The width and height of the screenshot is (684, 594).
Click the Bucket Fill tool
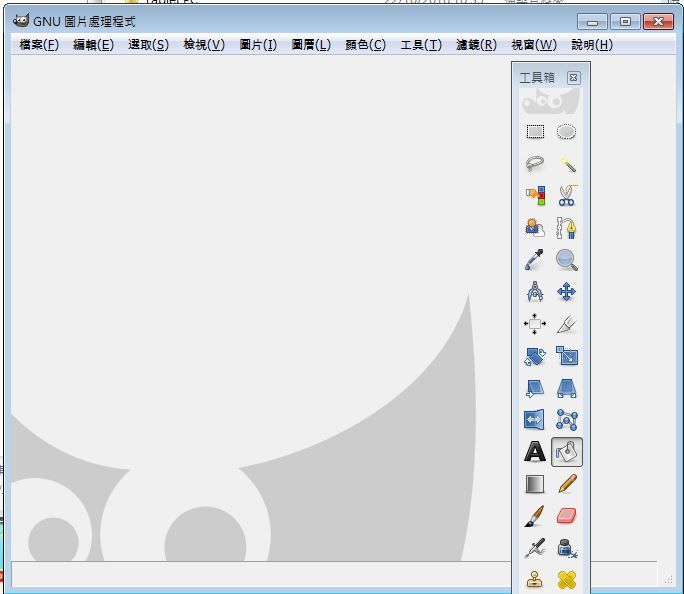(567, 452)
